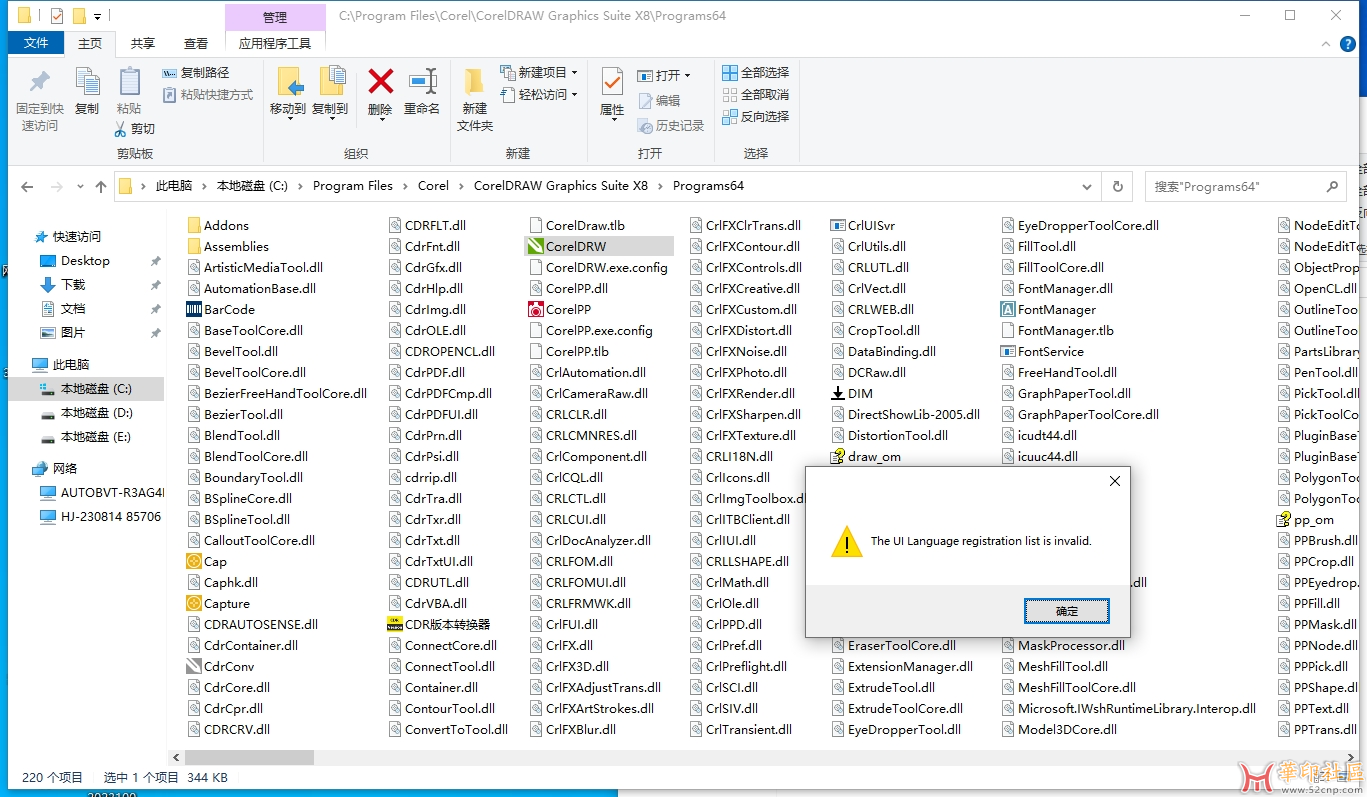
Task: Click the 复制 copy icon in ribbon
Action: click(87, 82)
